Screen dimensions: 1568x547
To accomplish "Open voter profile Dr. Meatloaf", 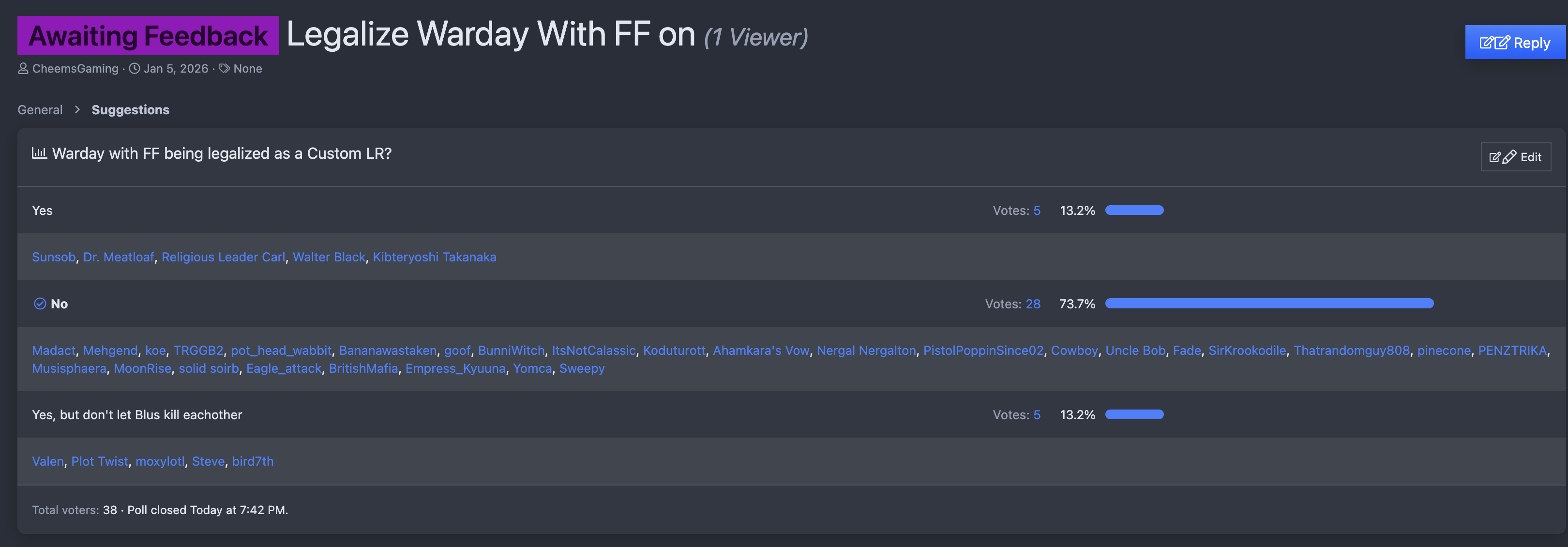I will click(119, 257).
